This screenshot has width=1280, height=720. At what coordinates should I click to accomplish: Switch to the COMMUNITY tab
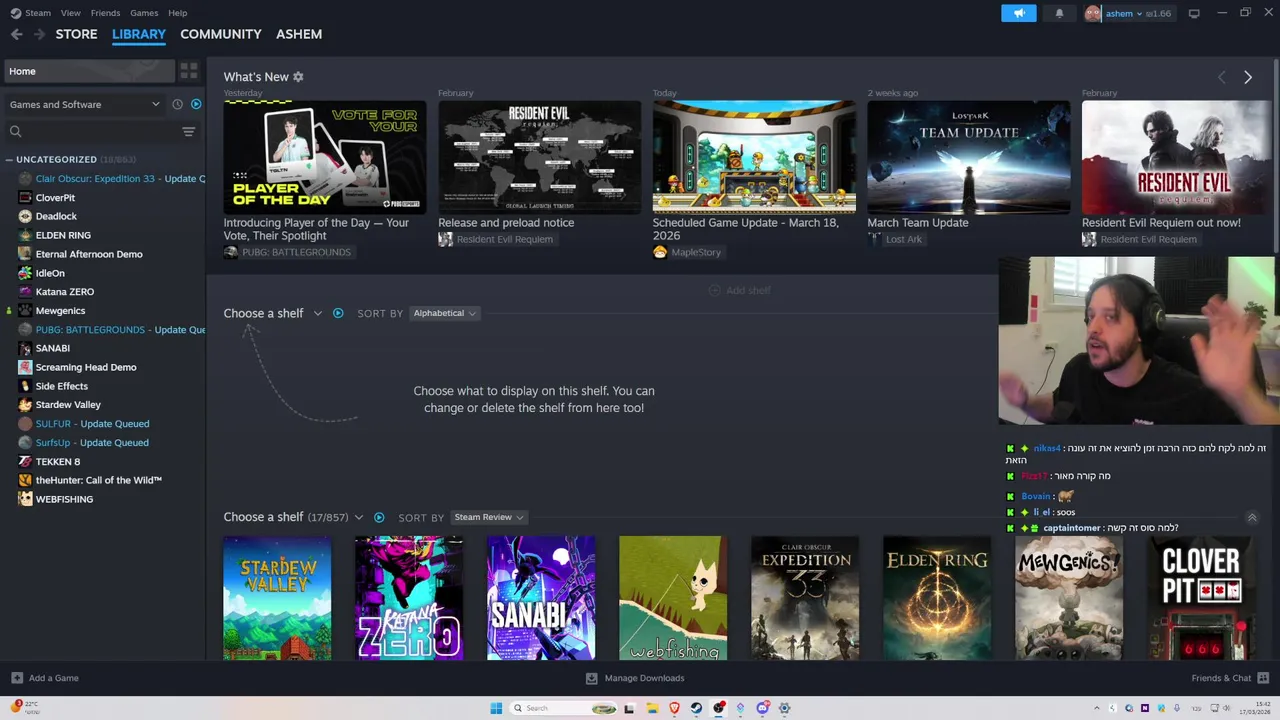221,34
